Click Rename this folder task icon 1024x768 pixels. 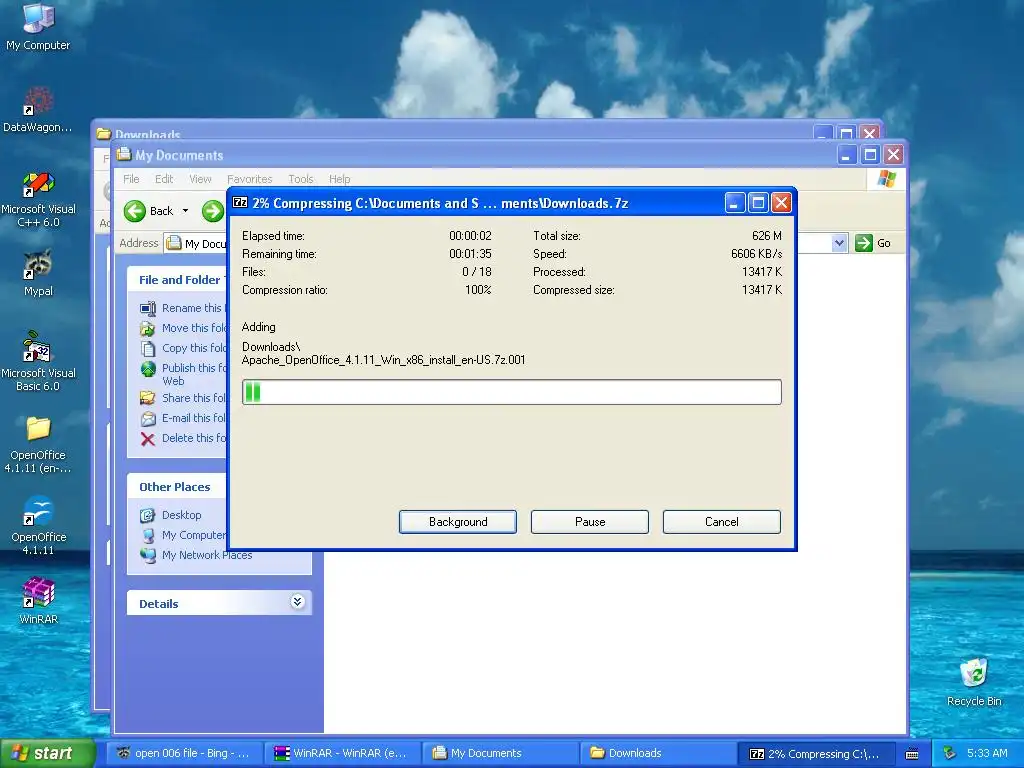148,308
